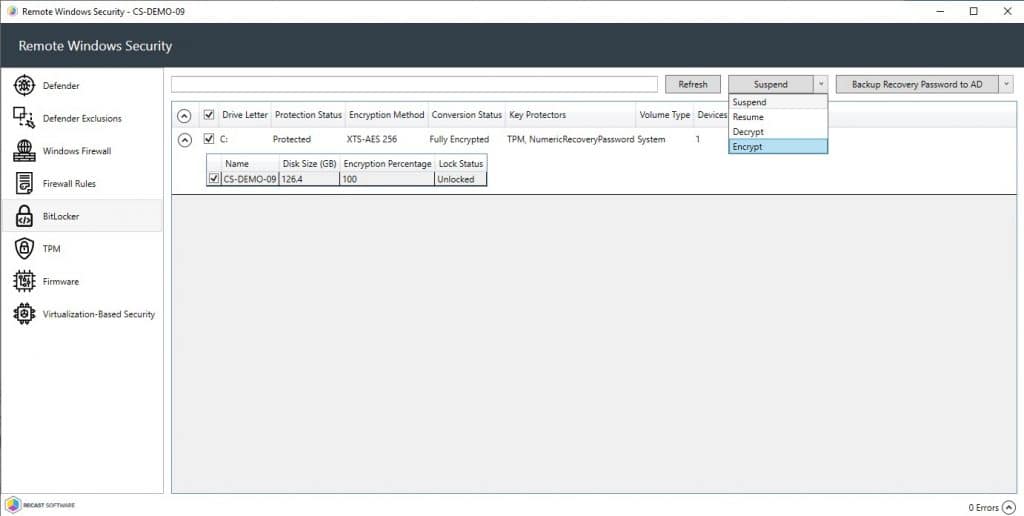Select the Windows Firewall globe icon

(24, 150)
